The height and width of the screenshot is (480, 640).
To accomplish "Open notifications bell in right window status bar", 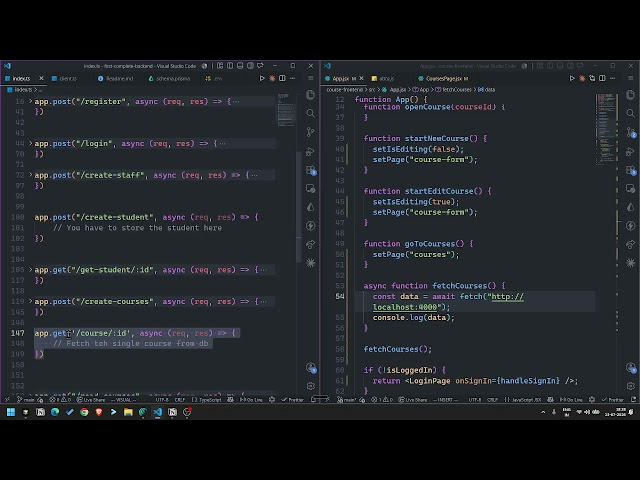I will (633, 400).
